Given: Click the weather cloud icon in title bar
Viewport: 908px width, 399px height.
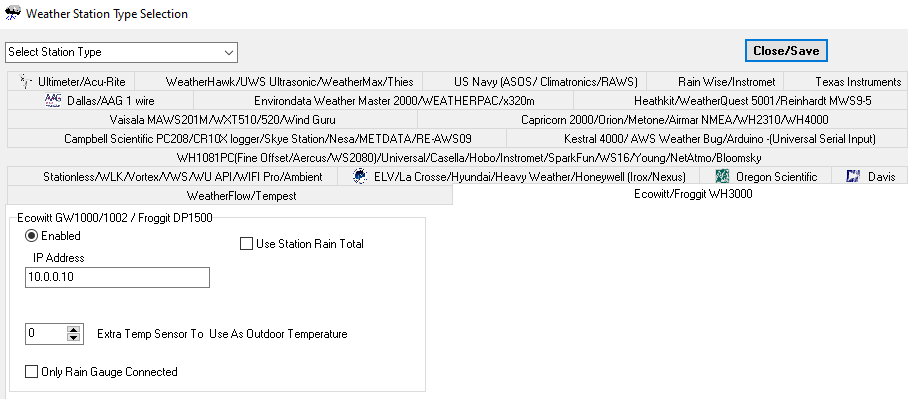Looking at the screenshot, I should point(12,13).
